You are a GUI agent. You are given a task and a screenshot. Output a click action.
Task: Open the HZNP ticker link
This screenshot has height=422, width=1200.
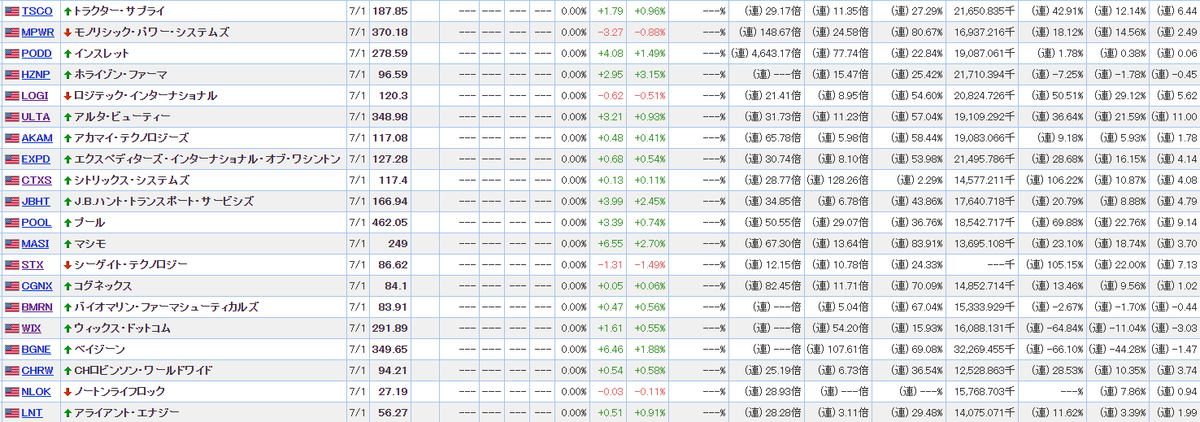(37, 74)
